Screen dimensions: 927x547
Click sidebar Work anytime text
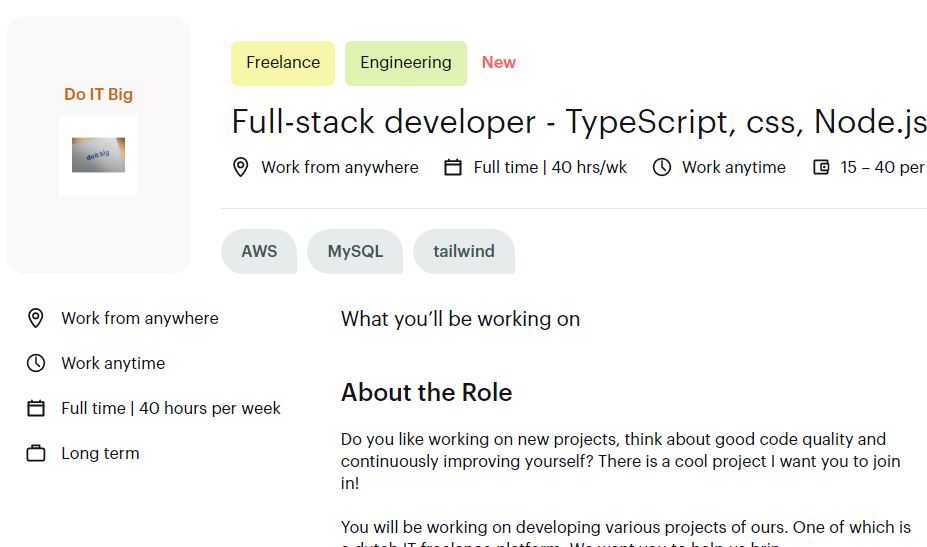tap(113, 363)
